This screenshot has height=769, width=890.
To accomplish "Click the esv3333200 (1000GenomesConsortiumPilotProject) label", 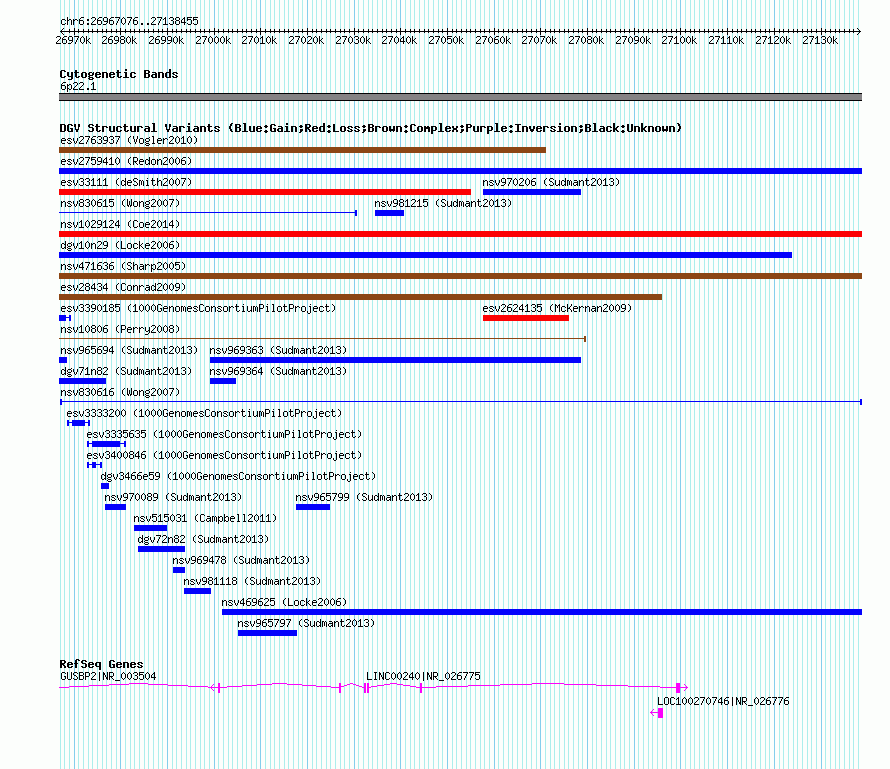I will pyautogui.click(x=204, y=413).
